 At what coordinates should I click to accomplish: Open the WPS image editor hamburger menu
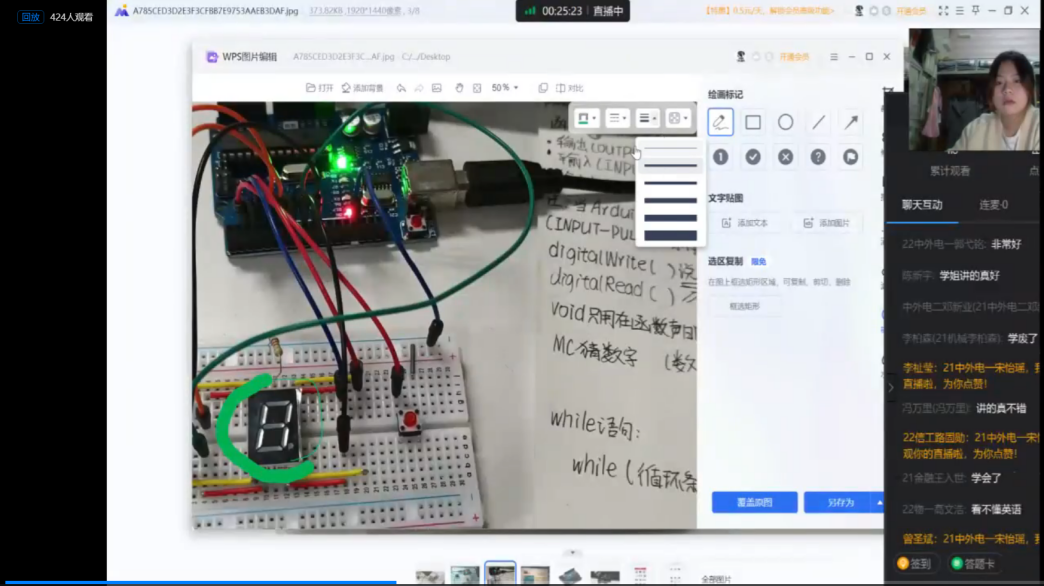(x=834, y=57)
